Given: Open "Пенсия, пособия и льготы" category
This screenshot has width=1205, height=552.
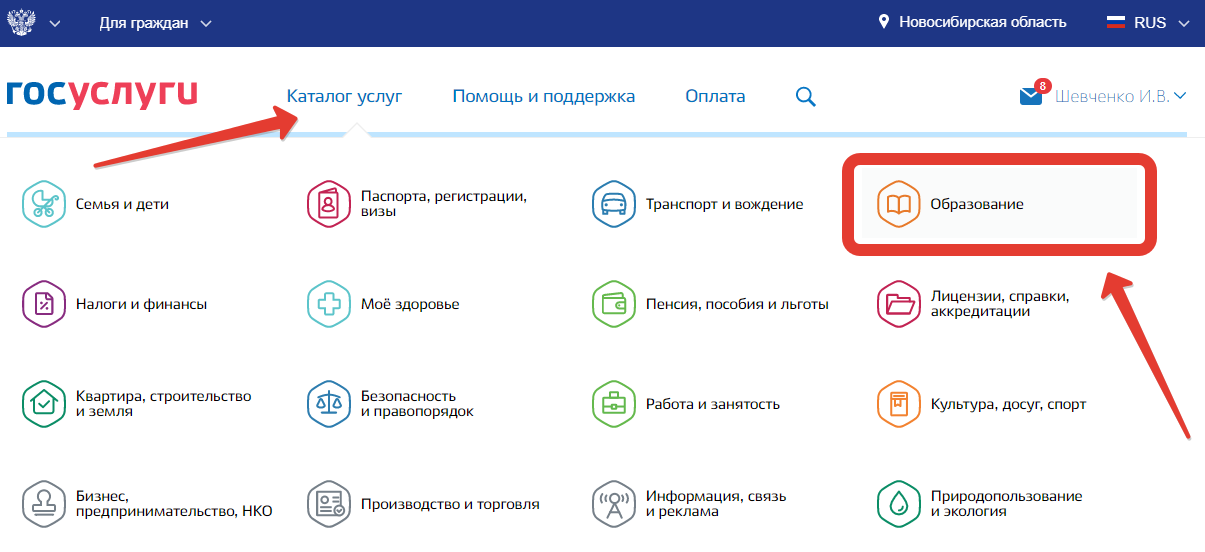Looking at the screenshot, I should pyautogui.click(x=737, y=304).
